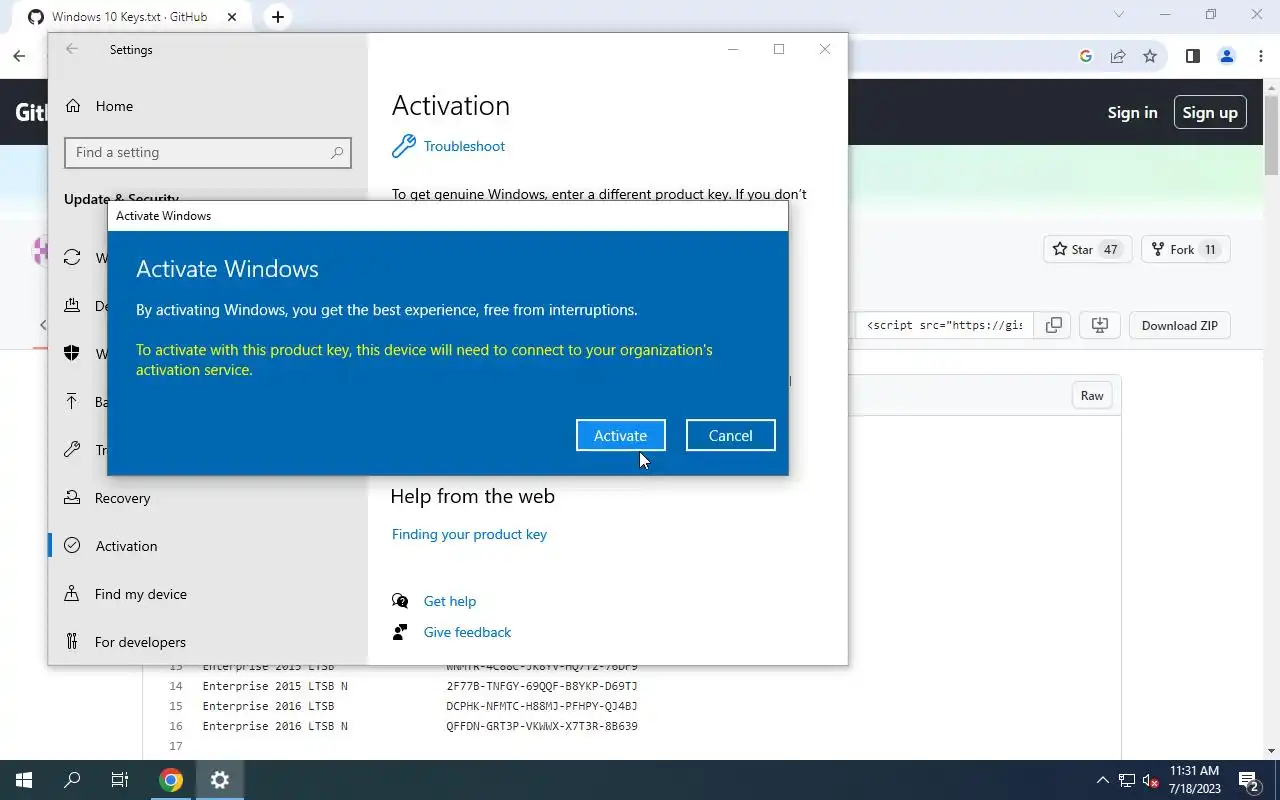Open the Chrome tab search dropdown arrow
This screenshot has height=800, width=1280.
point(1119,15)
